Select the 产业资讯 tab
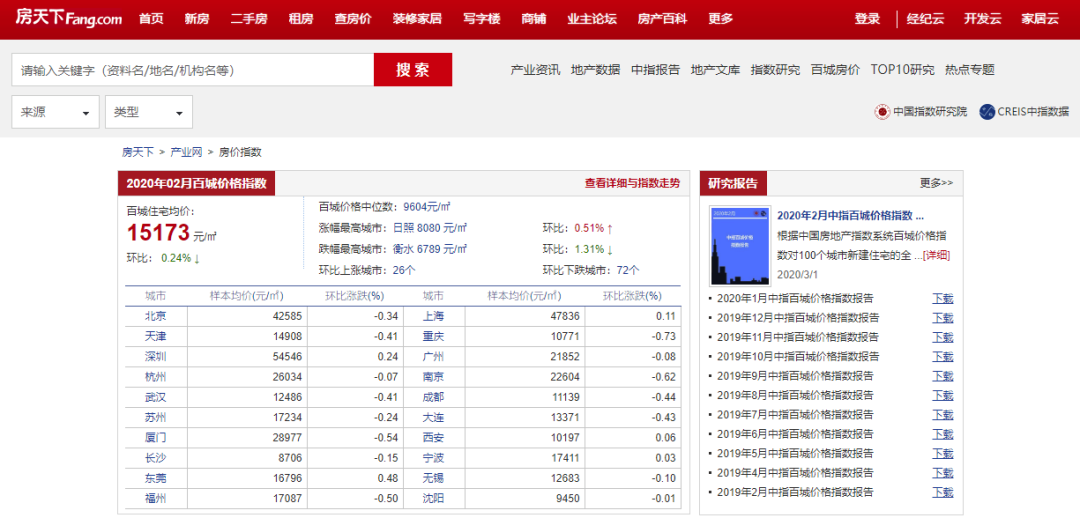Viewport: 1080px width, 518px height. tap(535, 70)
